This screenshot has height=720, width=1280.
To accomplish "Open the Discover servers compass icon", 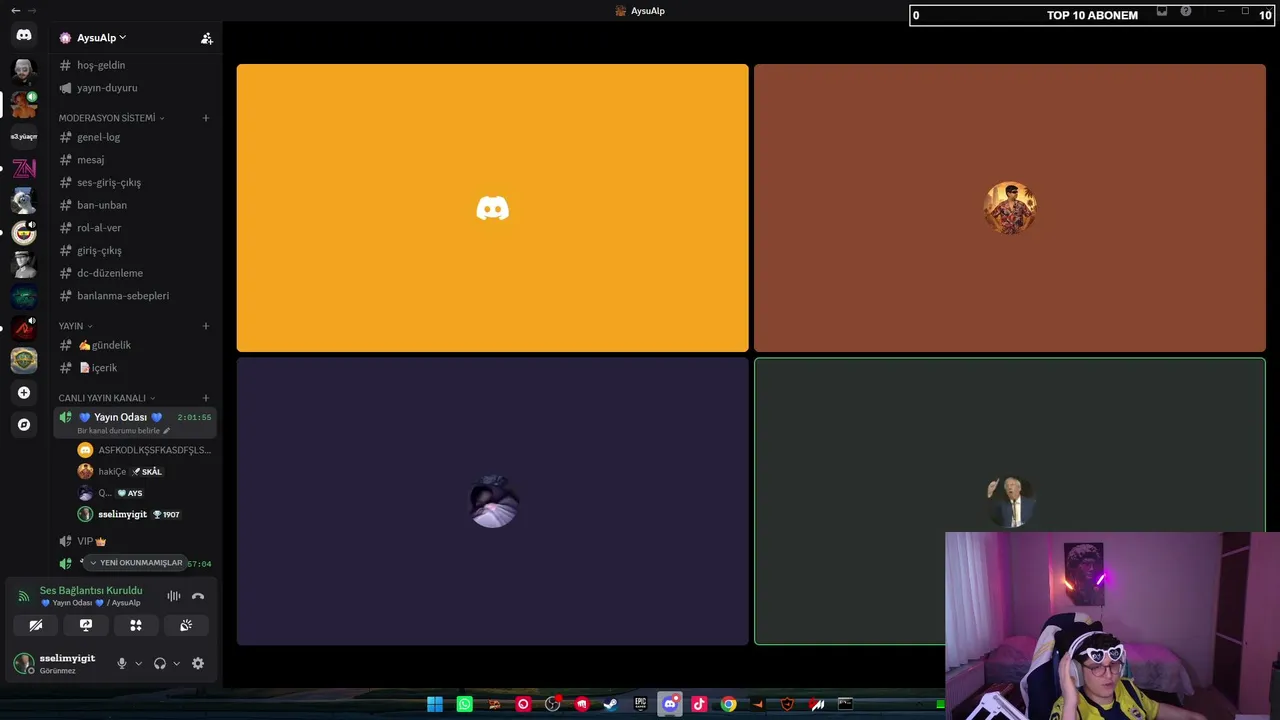I will coord(24,425).
